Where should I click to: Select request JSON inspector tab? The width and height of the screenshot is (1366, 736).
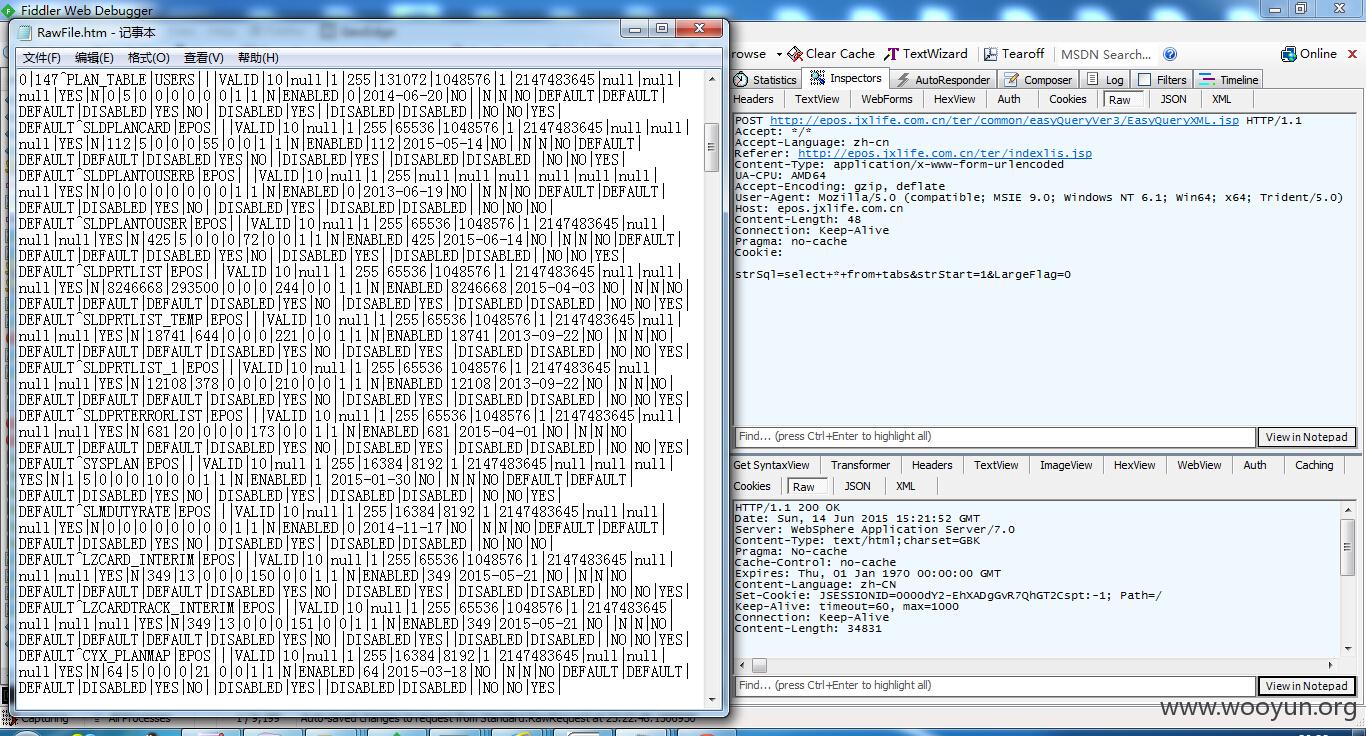1173,99
